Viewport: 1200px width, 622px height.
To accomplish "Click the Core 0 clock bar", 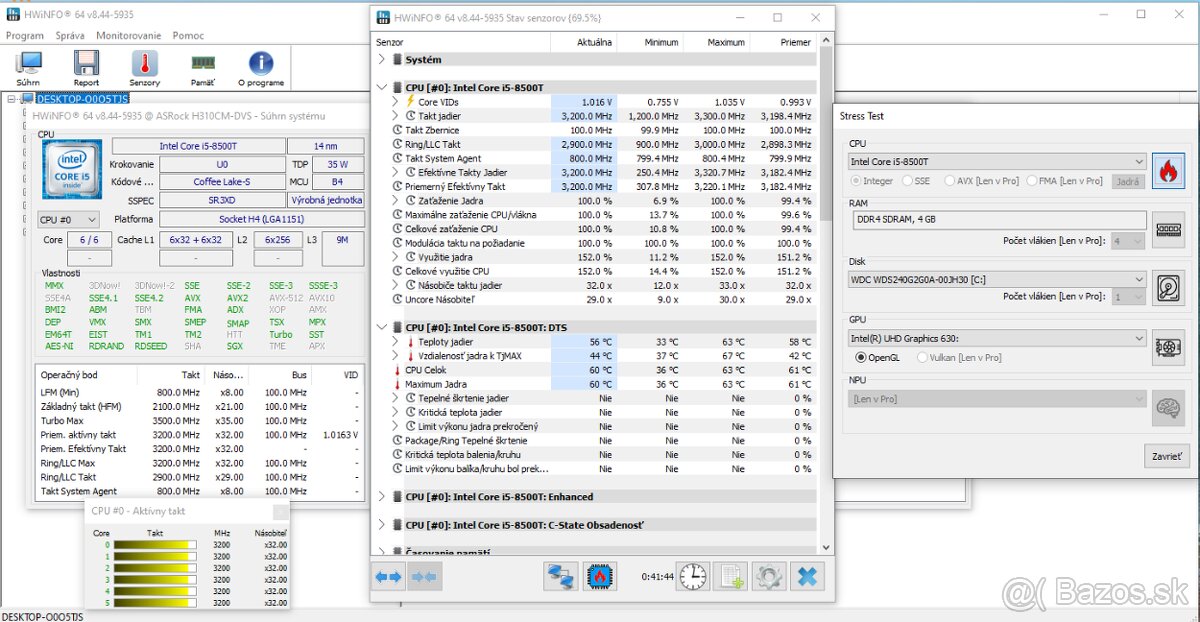I will pyautogui.click(x=155, y=545).
